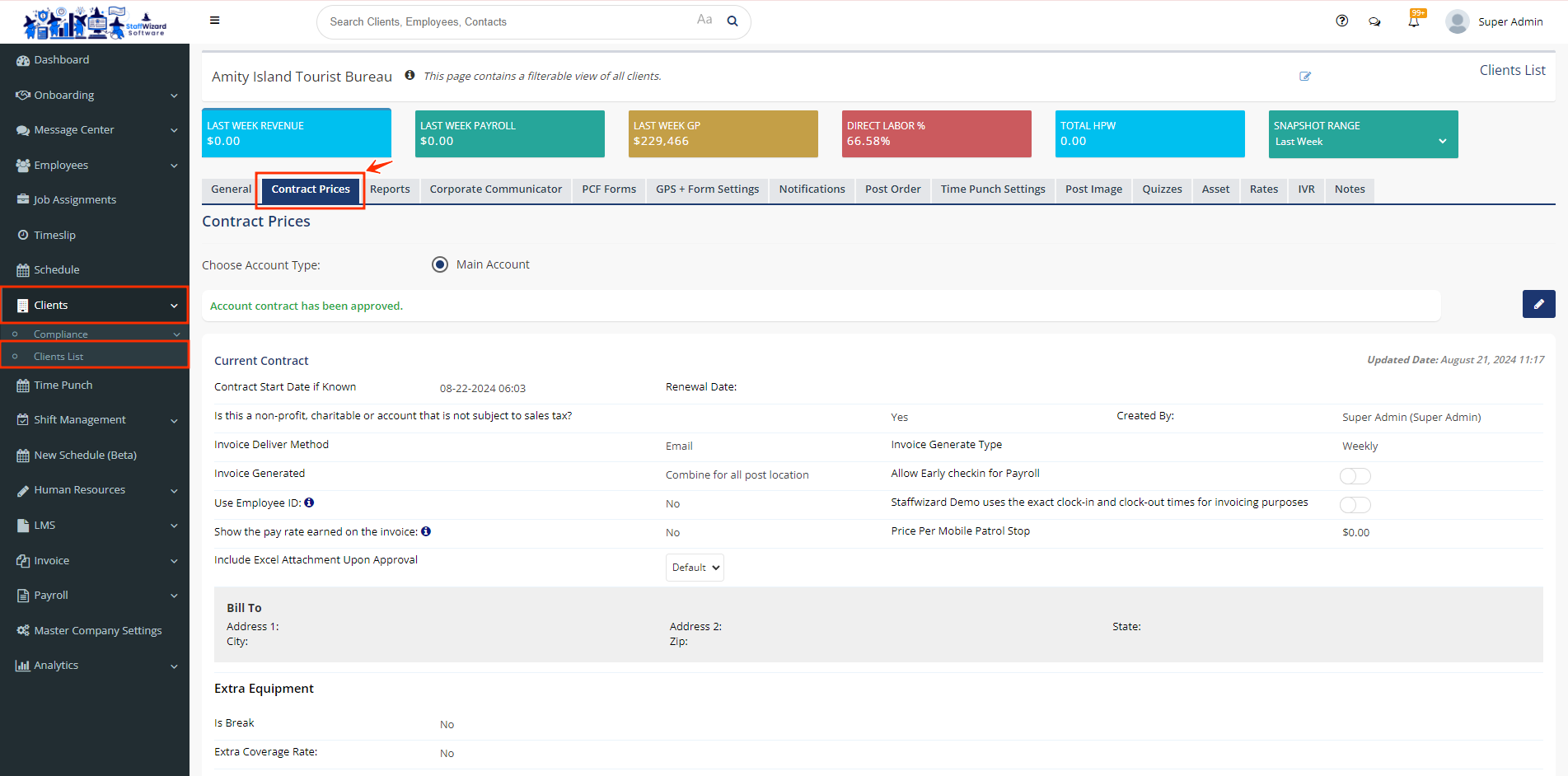Expand the Human Resources sidebar menu
The image size is (1568, 776).
click(x=95, y=490)
